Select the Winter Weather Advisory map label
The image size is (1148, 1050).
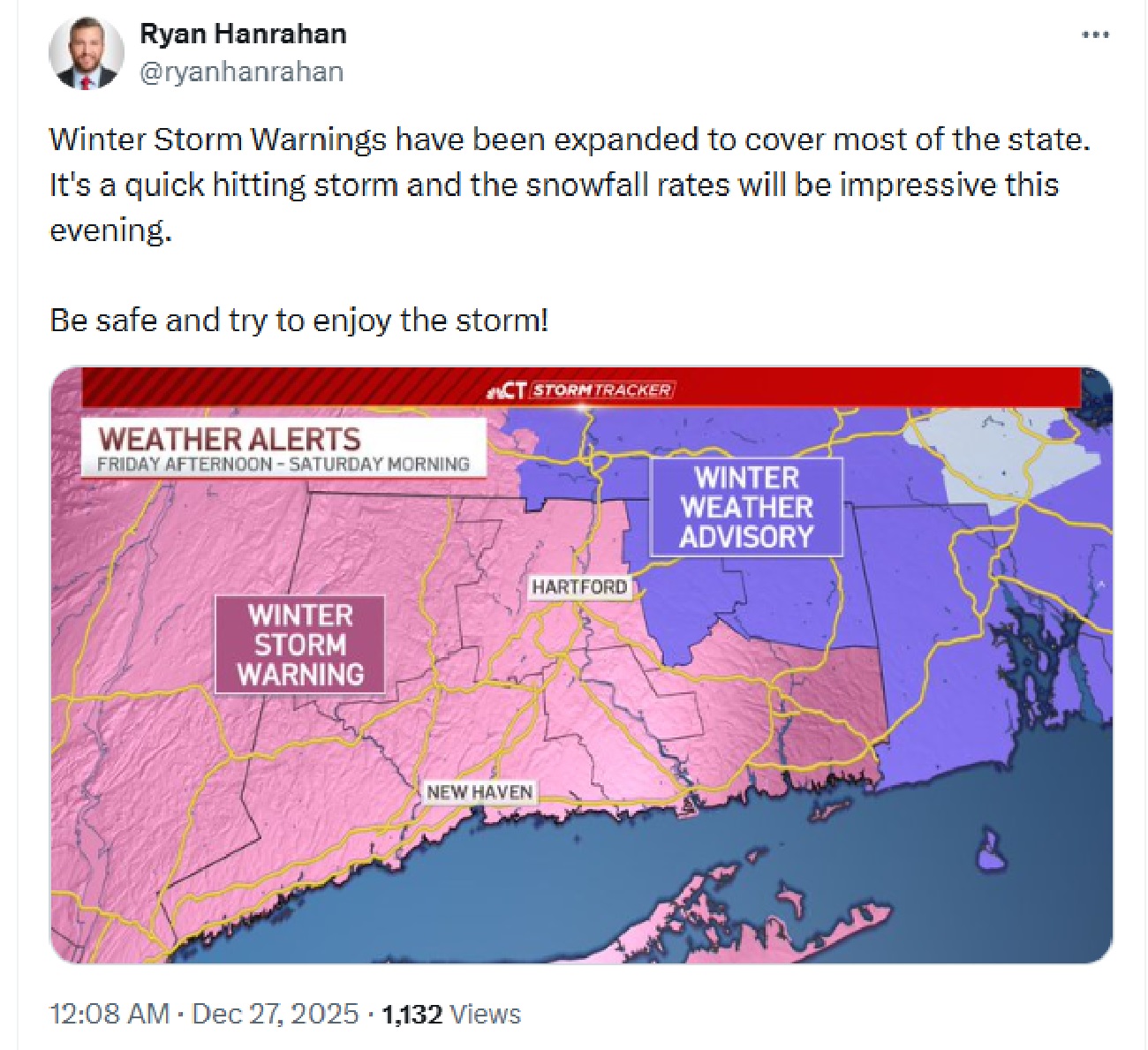point(746,508)
